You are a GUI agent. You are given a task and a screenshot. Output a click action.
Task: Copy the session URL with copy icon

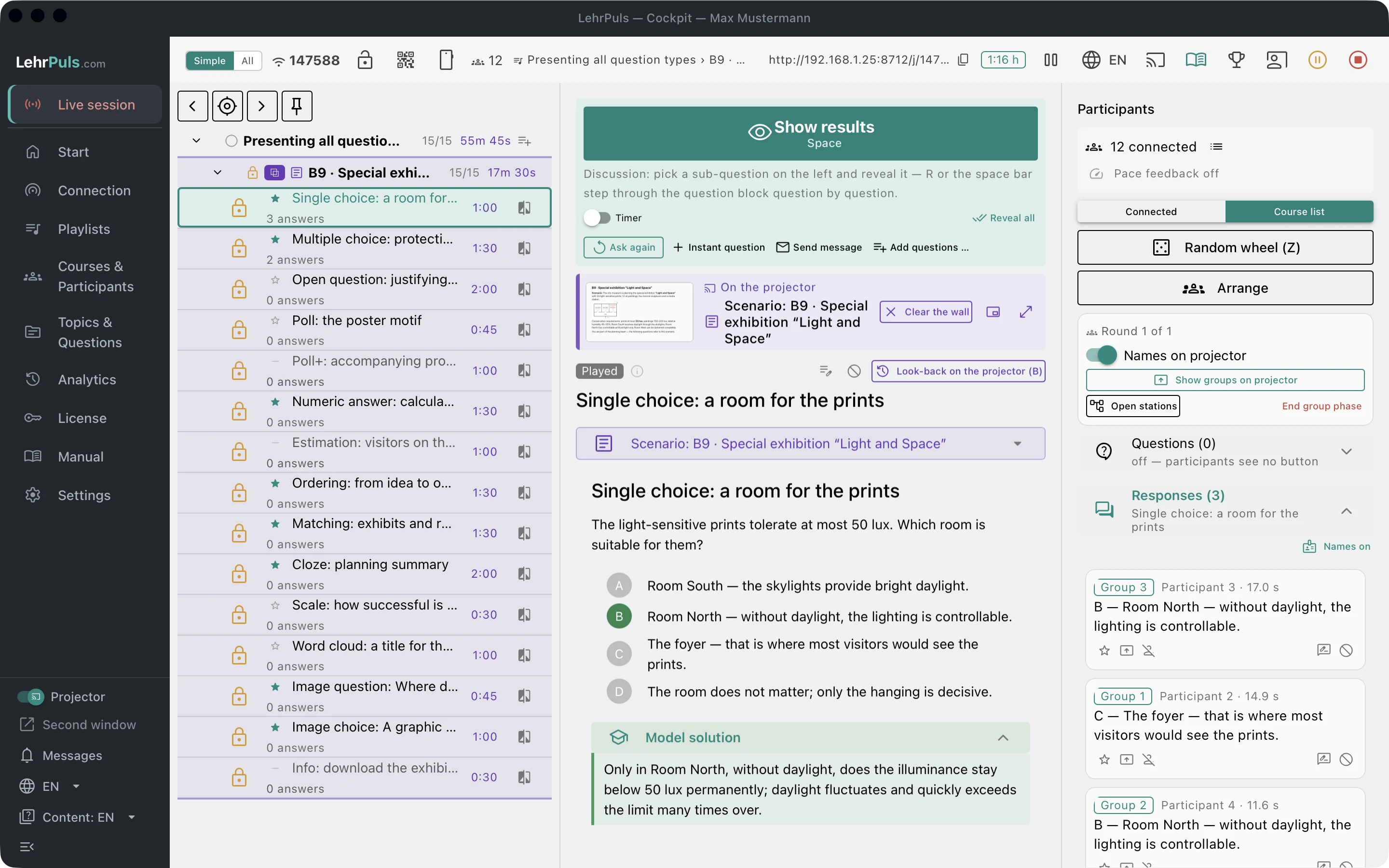[x=963, y=60]
